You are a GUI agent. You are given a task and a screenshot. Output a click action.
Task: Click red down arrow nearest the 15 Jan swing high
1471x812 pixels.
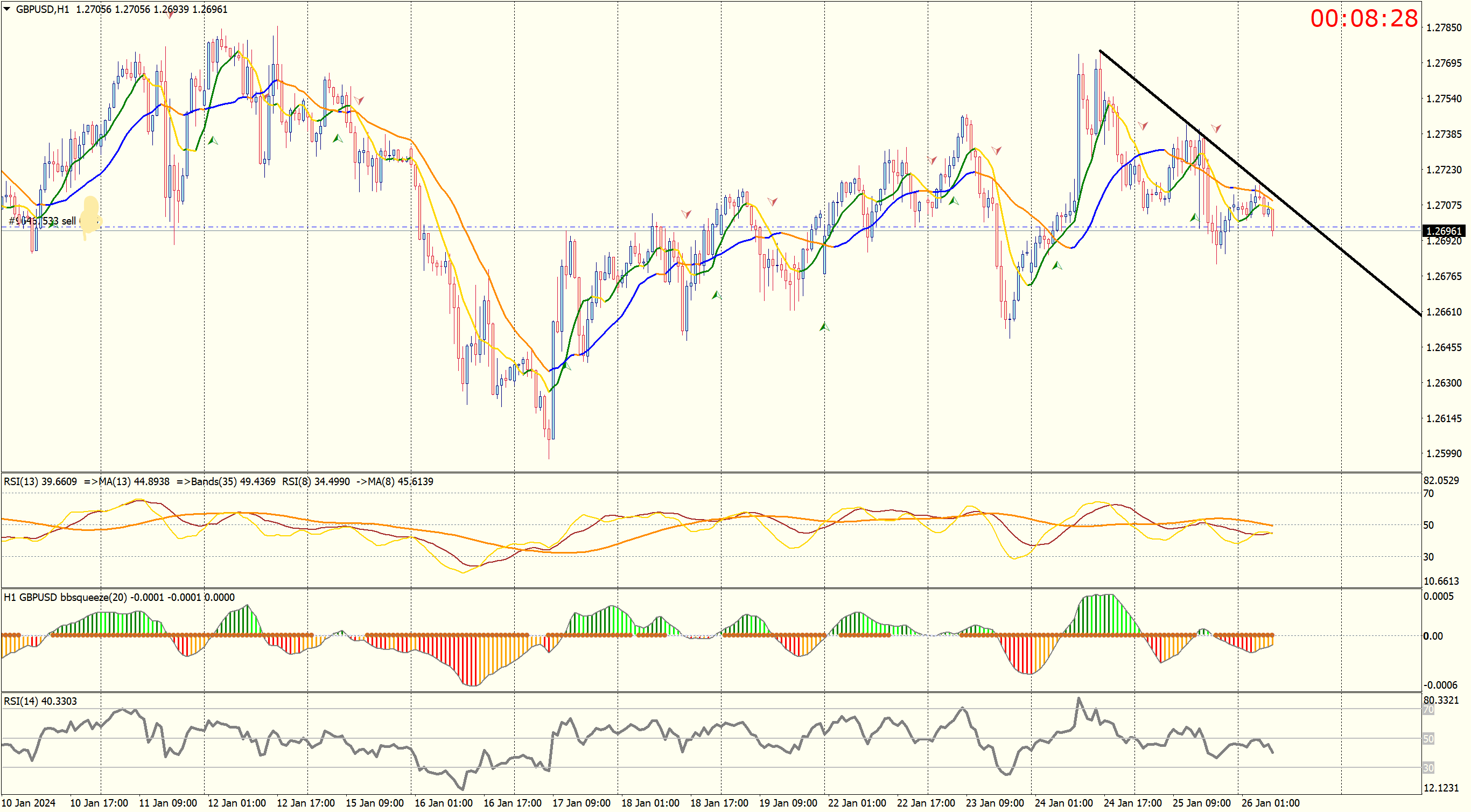[359, 101]
